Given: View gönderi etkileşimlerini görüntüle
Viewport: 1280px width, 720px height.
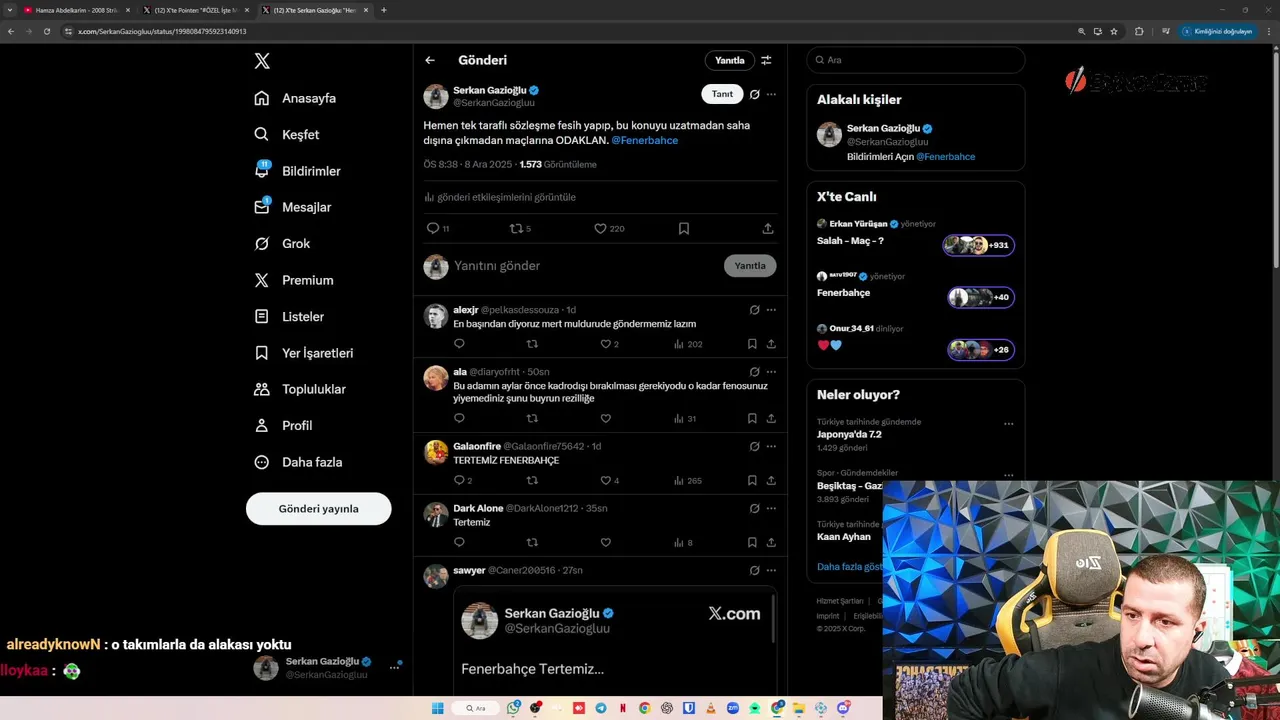Looking at the screenshot, I should (500, 197).
